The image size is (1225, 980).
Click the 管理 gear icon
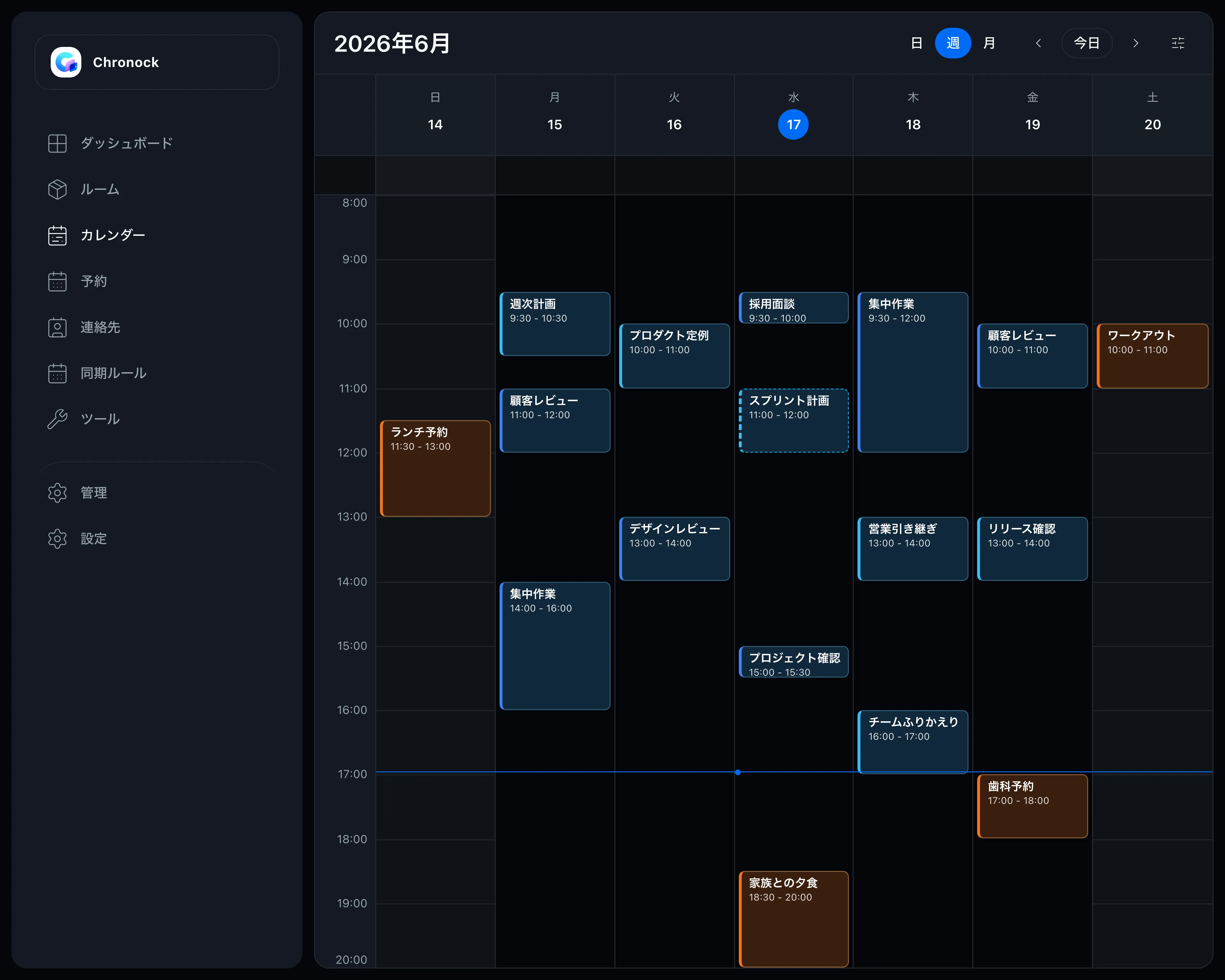click(57, 493)
